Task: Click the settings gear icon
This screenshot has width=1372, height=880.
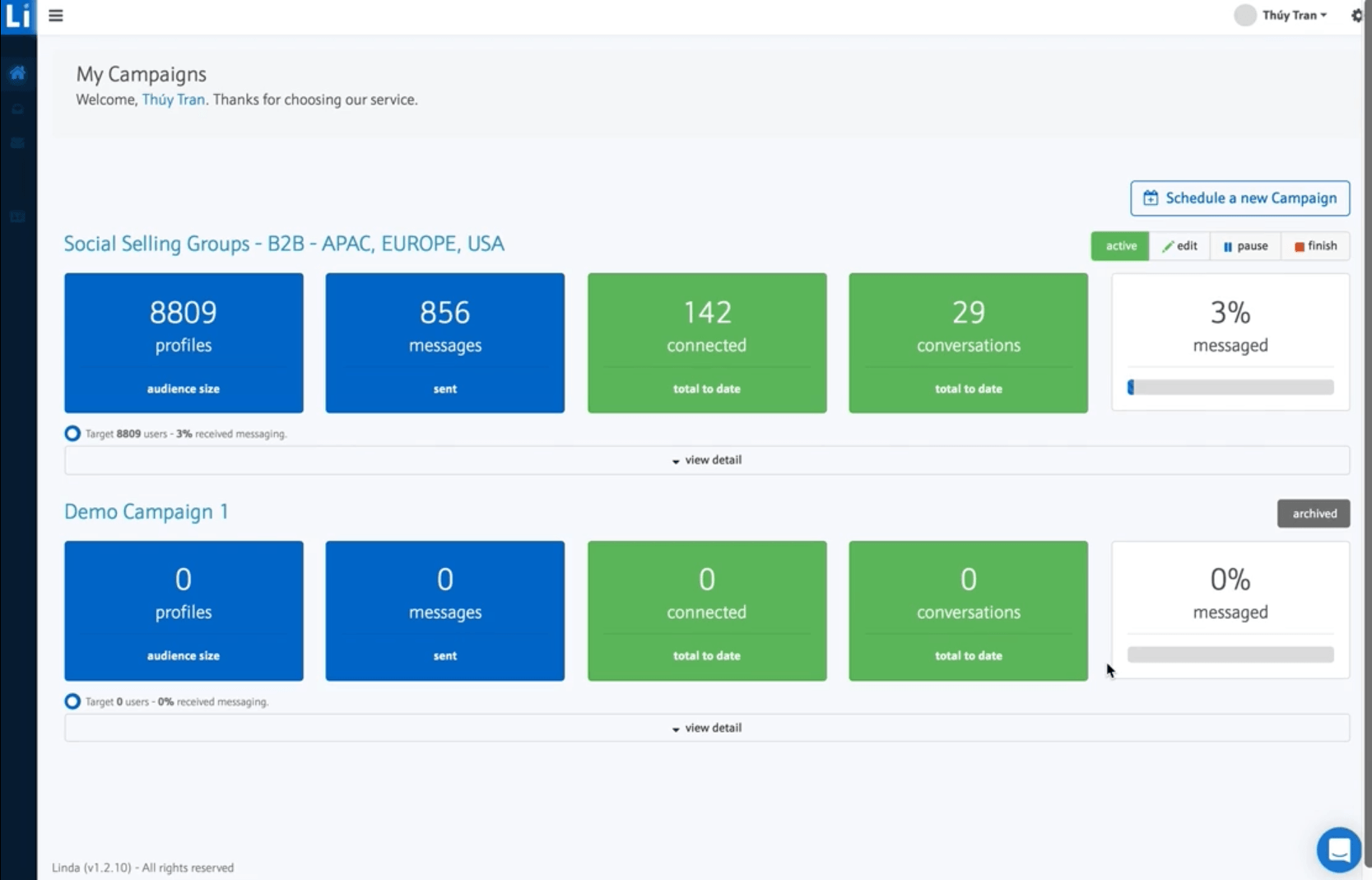Action: 1356,16
